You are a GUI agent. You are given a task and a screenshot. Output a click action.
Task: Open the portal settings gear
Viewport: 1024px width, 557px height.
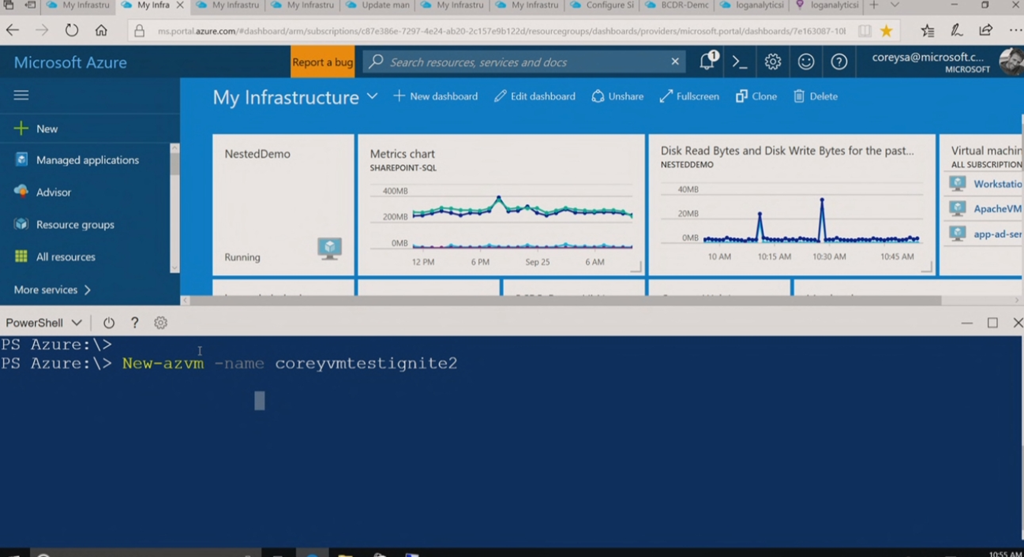[x=773, y=62]
